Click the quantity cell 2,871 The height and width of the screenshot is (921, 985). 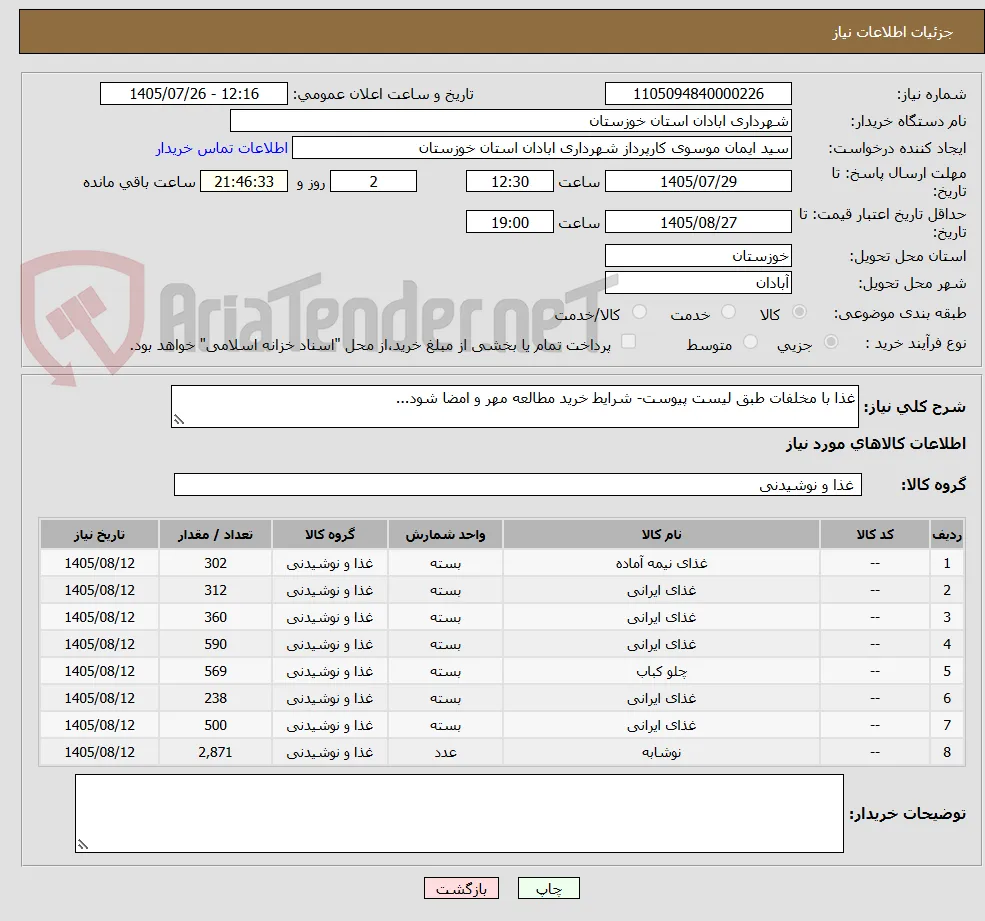point(215,753)
